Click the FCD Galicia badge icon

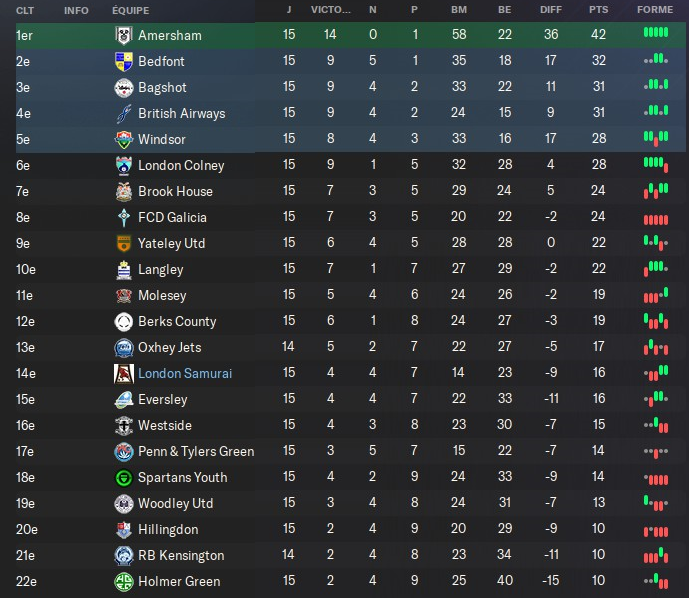[x=123, y=217]
